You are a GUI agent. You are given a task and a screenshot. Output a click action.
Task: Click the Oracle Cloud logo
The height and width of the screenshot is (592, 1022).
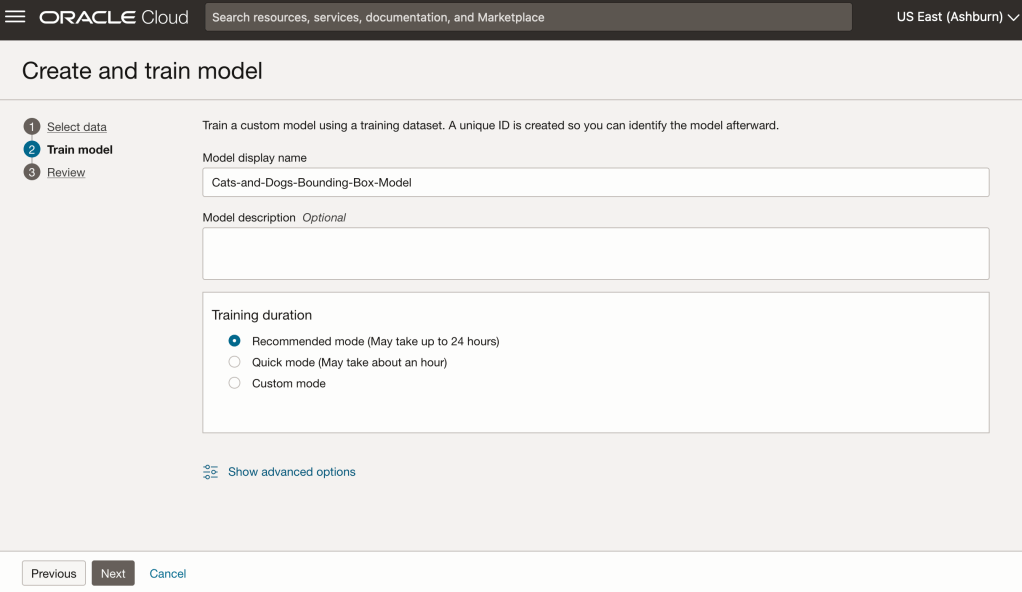113,17
